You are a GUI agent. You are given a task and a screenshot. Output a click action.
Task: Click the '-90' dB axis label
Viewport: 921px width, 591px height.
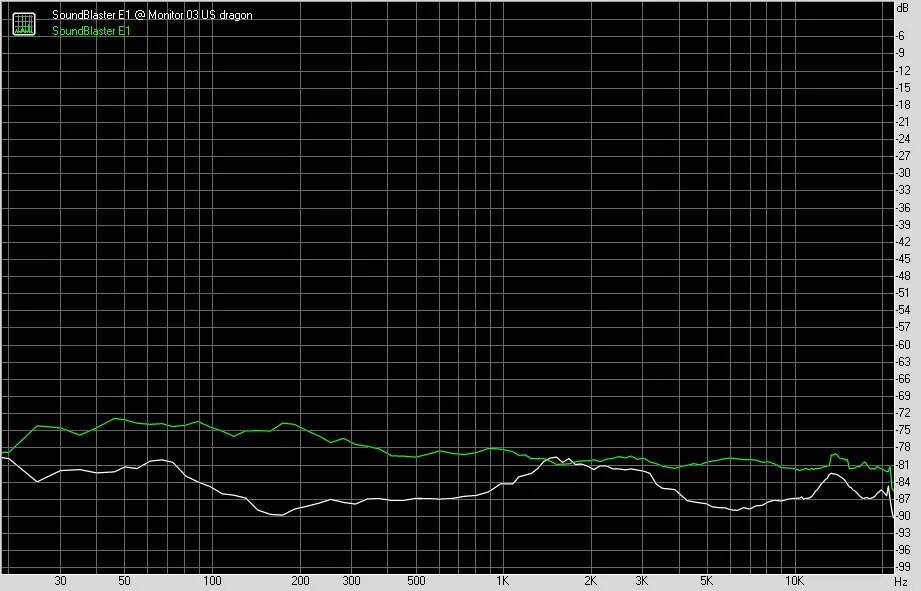[x=903, y=516]
